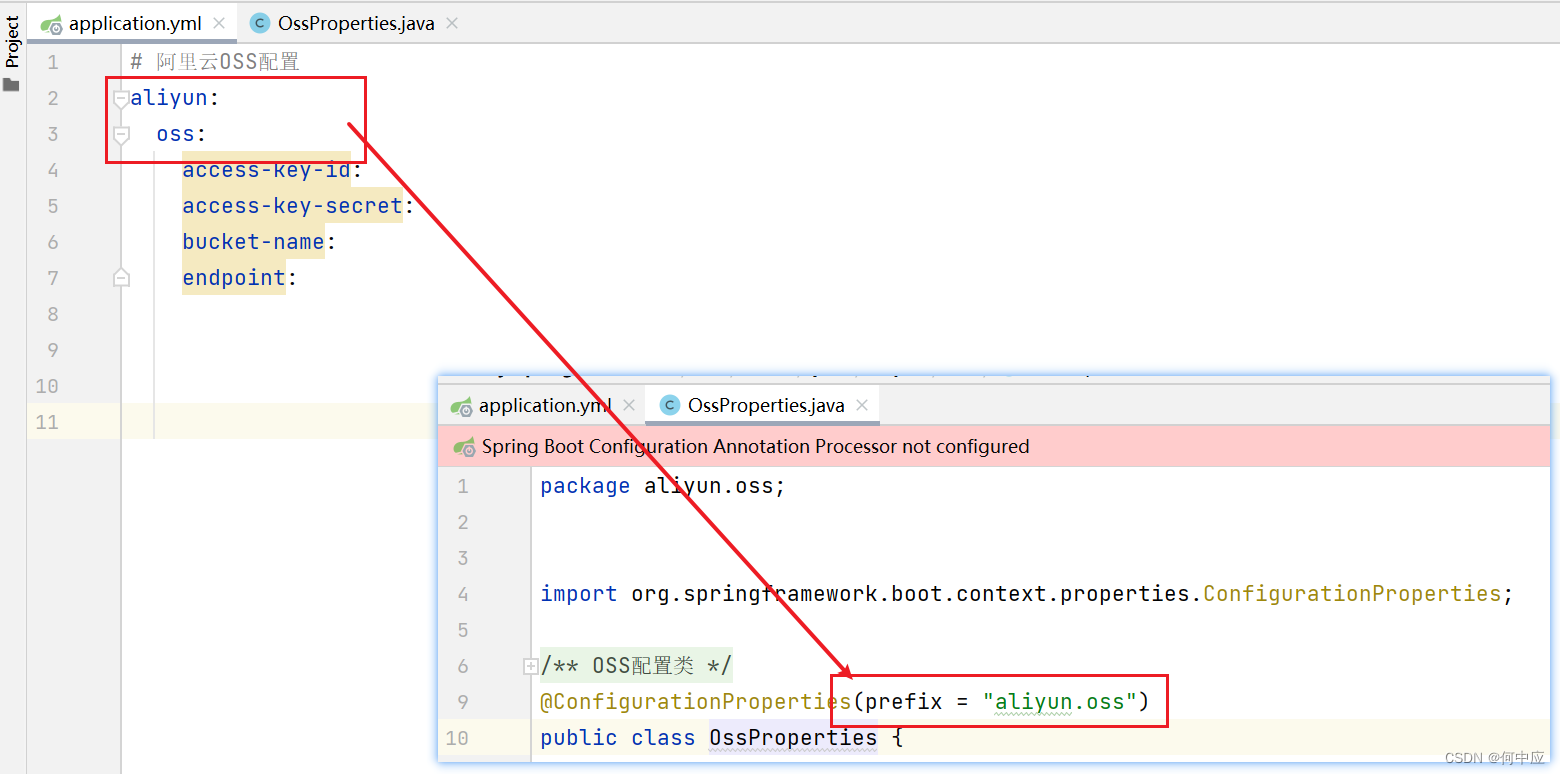Close OssProperties.java tab in main editor
The image size is (1560, 774).
click(452, 23)
